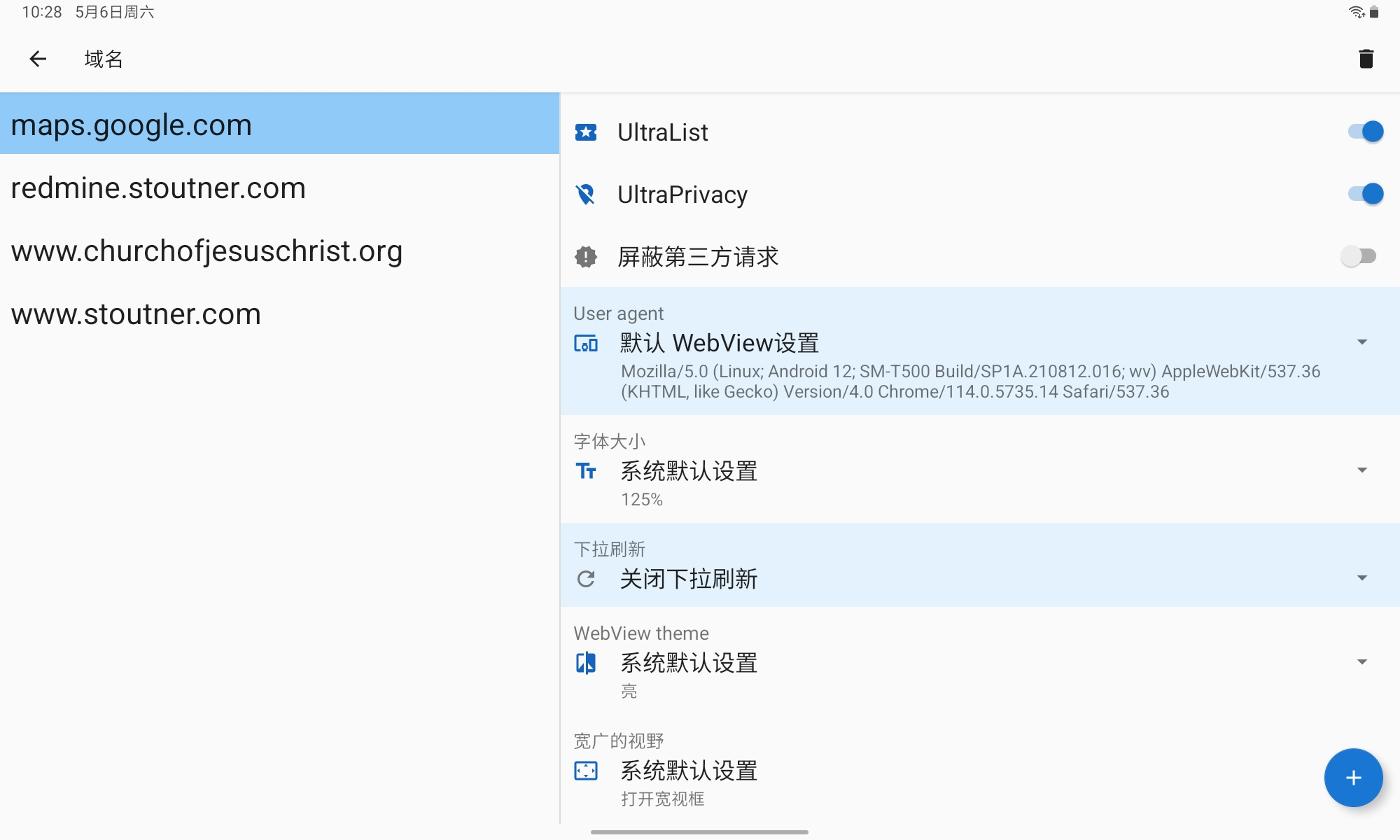
Task: Click the WebView theme icon
Action: (x=586, y=663)
